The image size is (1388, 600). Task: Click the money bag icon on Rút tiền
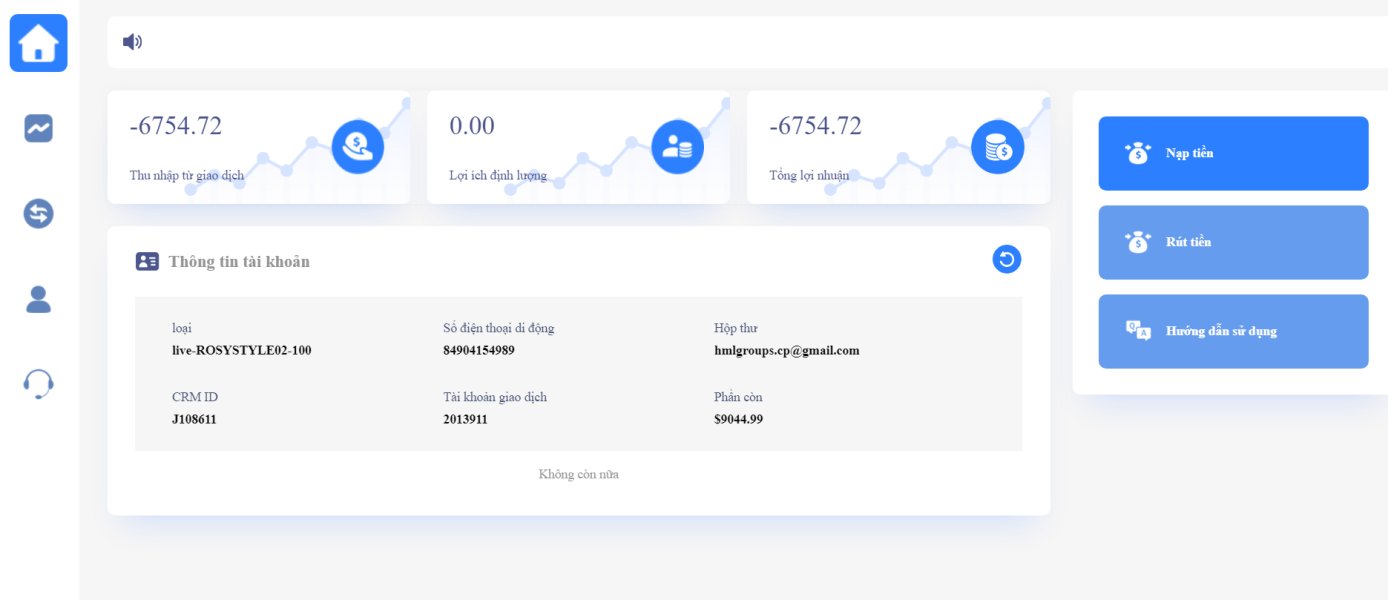[x=1139, y=243]
